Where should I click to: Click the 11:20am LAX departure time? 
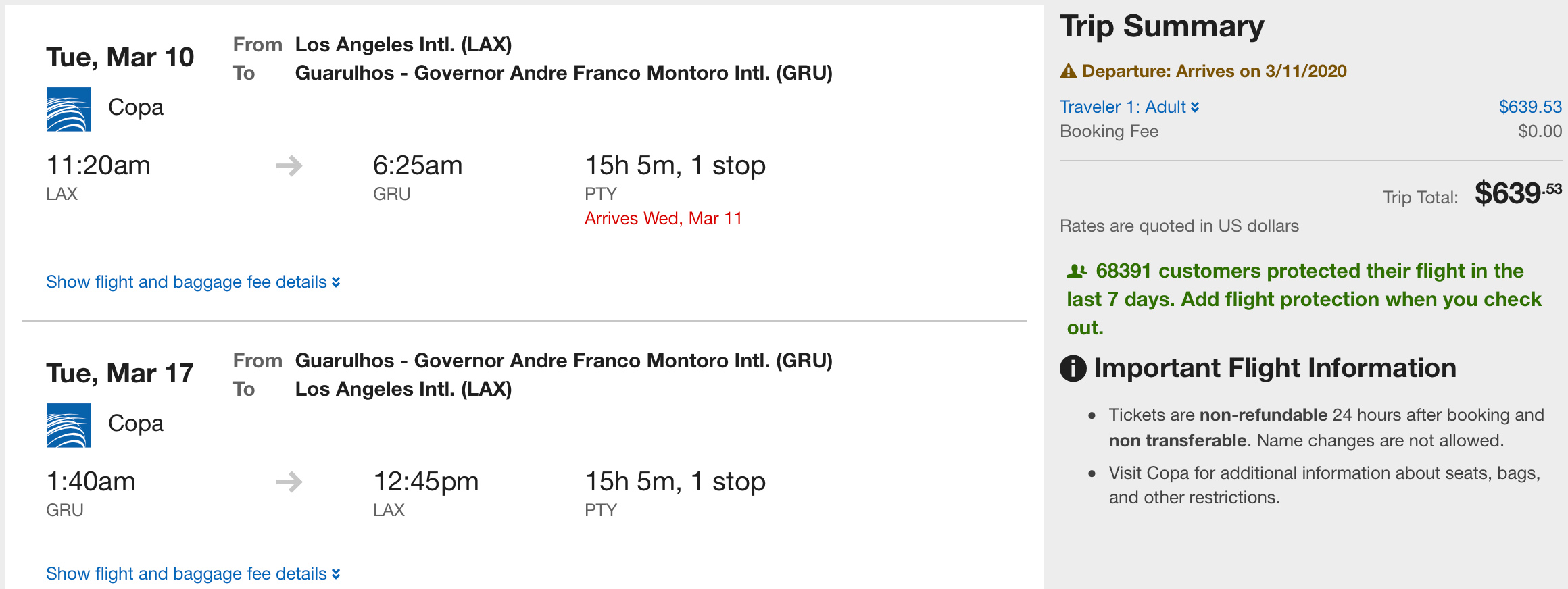point(98,166)
